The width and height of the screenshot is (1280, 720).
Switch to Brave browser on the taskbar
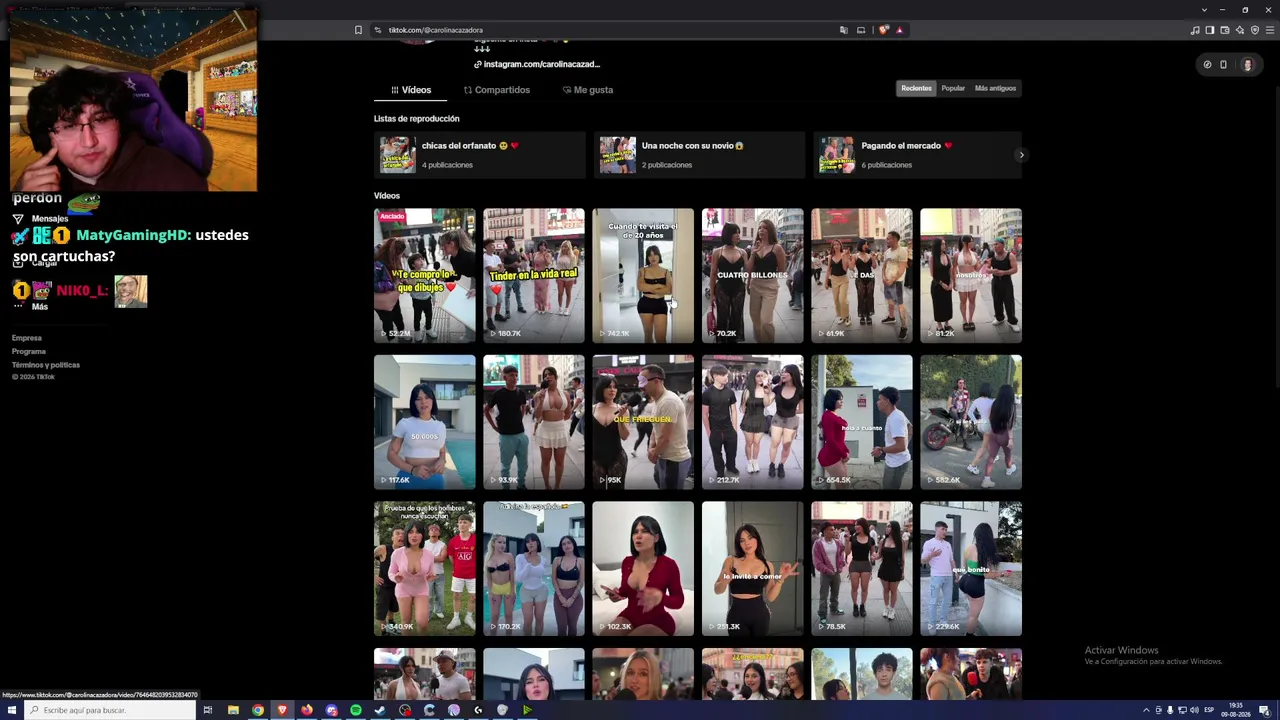point(282,710)
